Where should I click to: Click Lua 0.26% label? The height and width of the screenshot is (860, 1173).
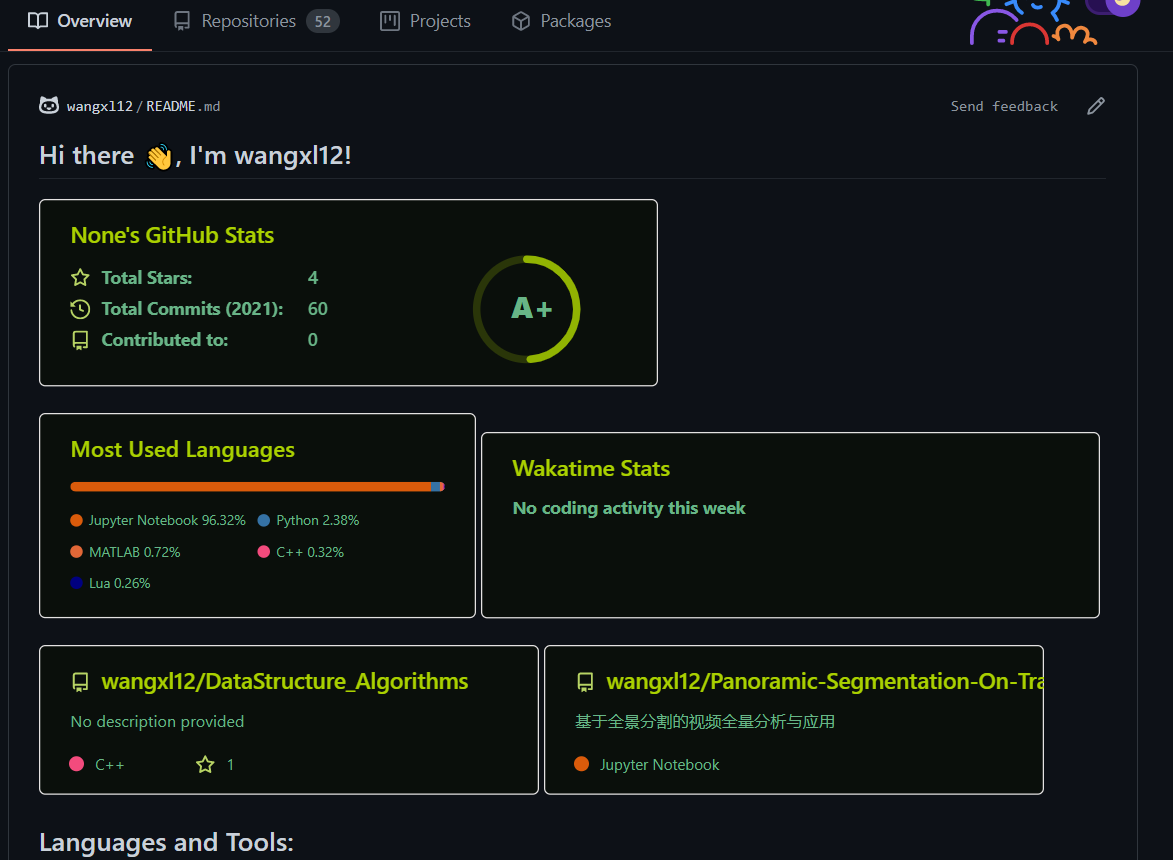pos(120,583)
